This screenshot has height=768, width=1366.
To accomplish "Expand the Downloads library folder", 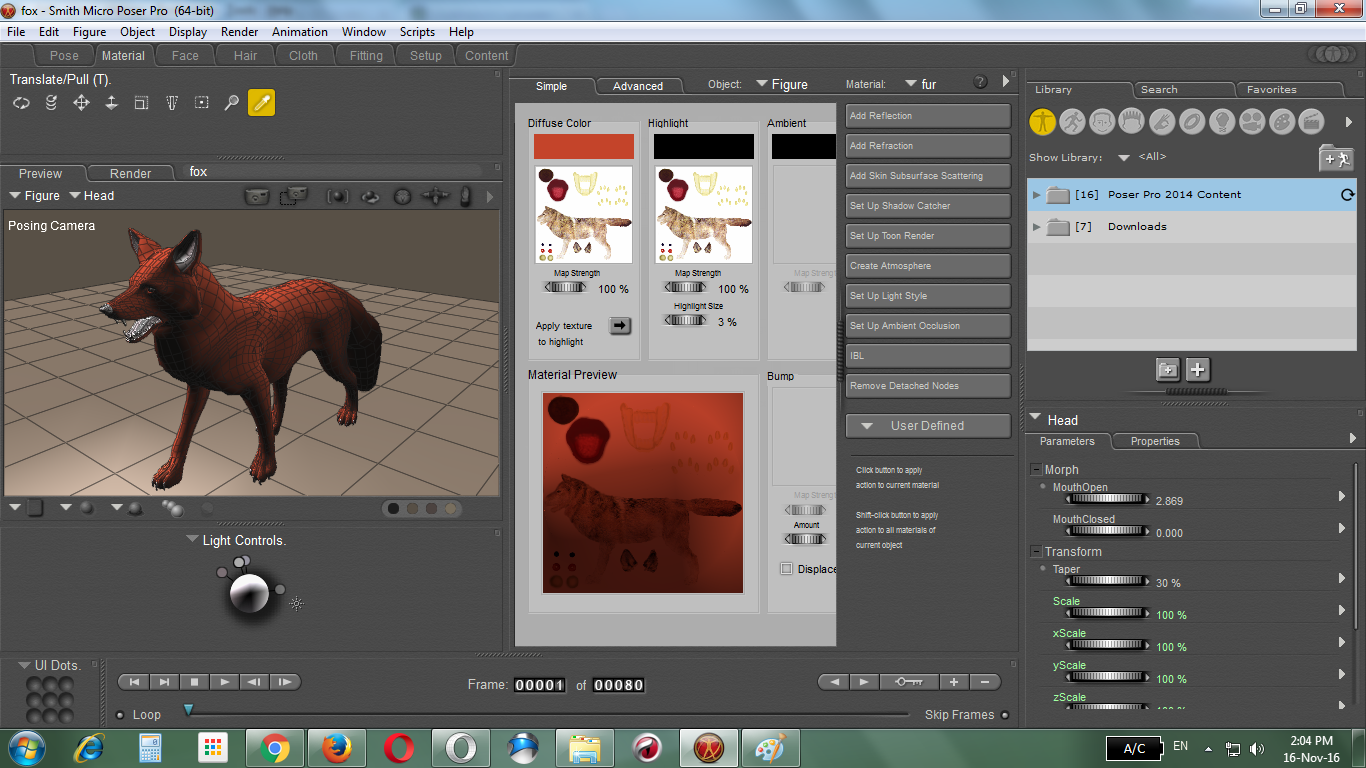I will click(1037, 227).
